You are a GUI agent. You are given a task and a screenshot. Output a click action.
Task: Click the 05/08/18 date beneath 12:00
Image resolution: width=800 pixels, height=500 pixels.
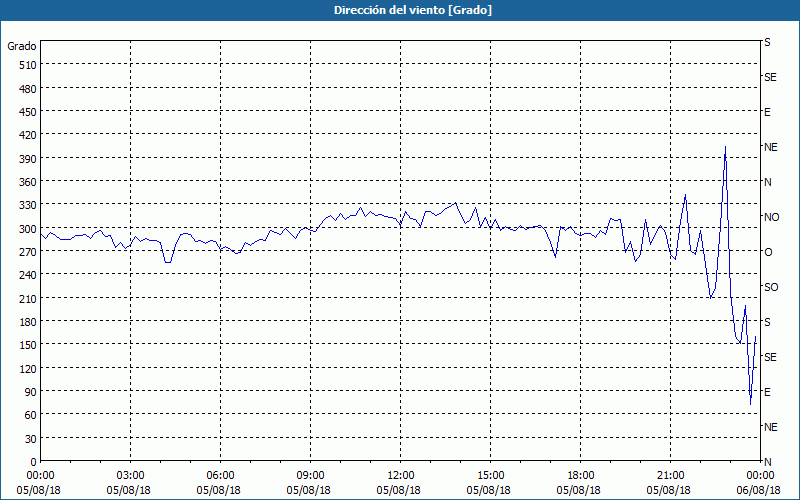[x=398, y=490]
